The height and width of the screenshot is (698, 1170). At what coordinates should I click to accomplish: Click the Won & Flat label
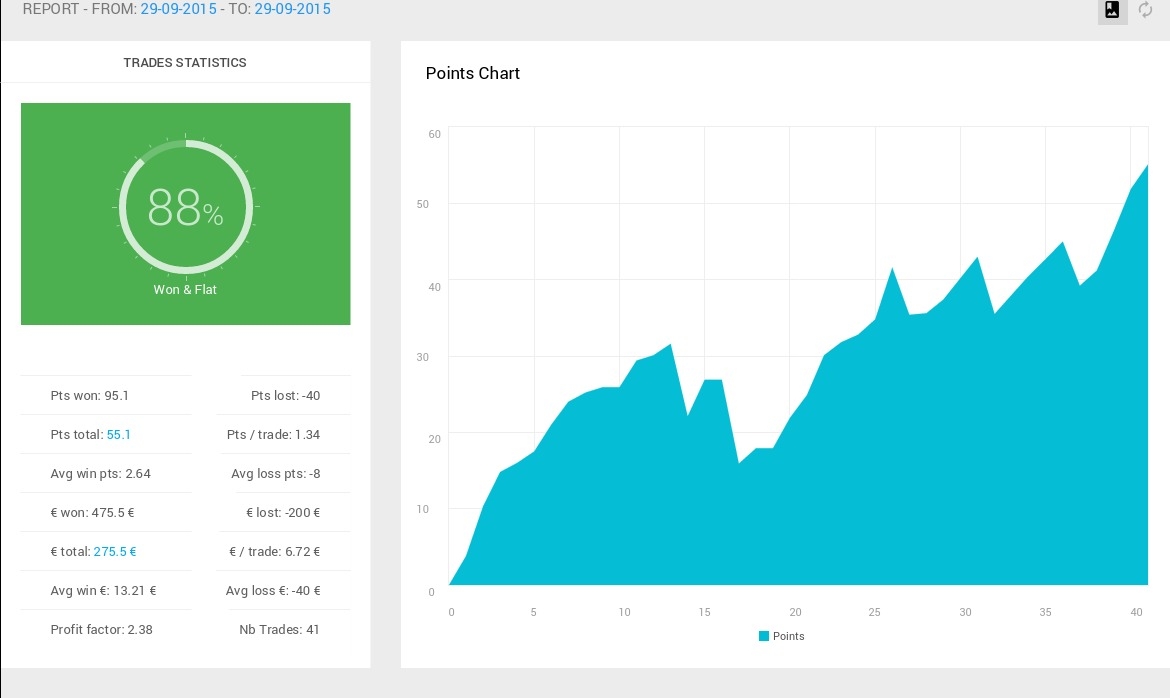185,290
